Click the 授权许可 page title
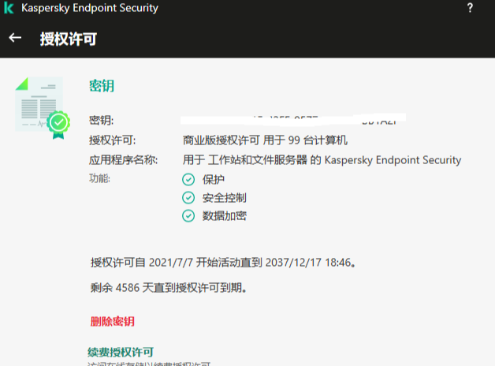Viewport: 495px width, 366px height. click(x=68, y=39)
